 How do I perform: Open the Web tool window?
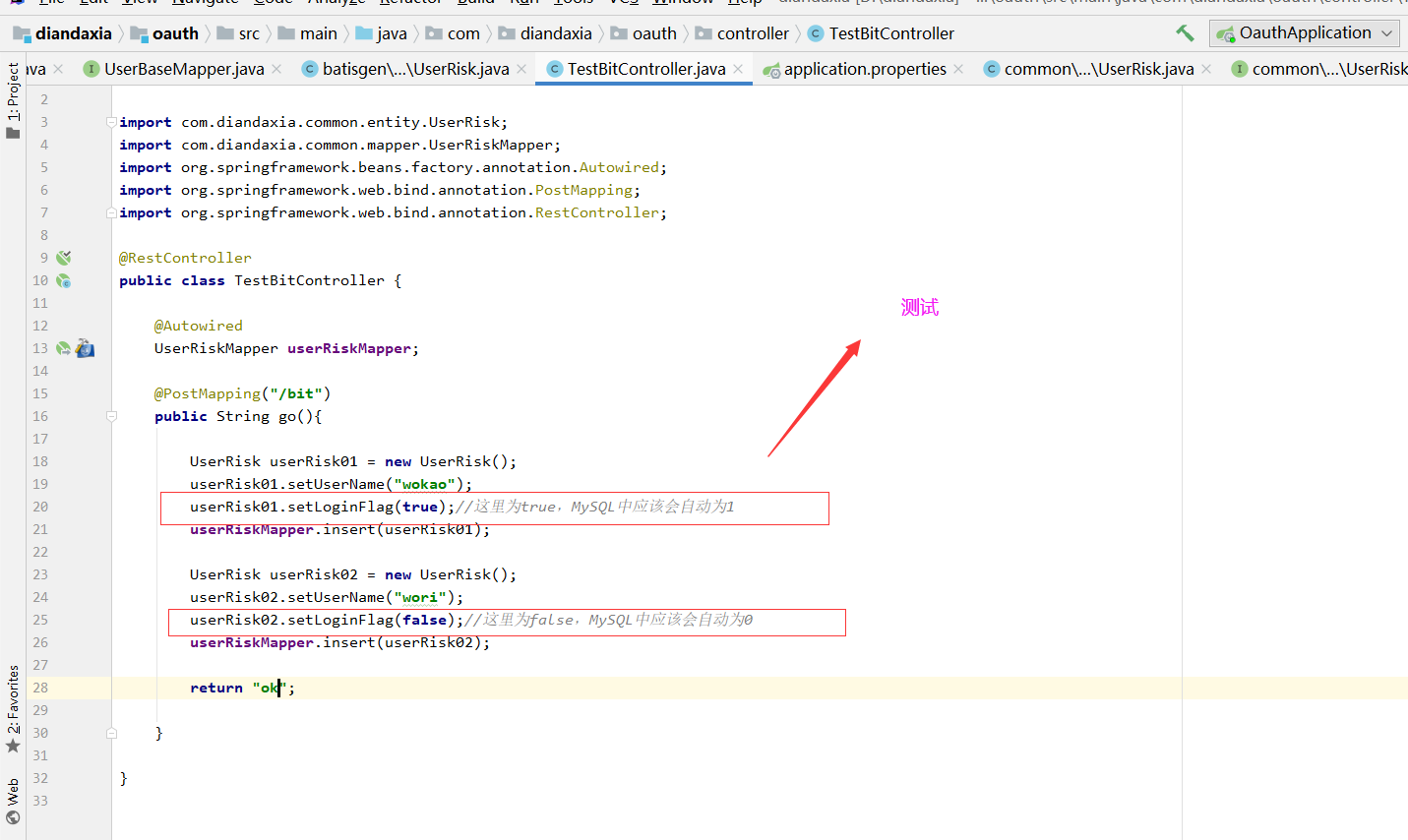[13, 801]
